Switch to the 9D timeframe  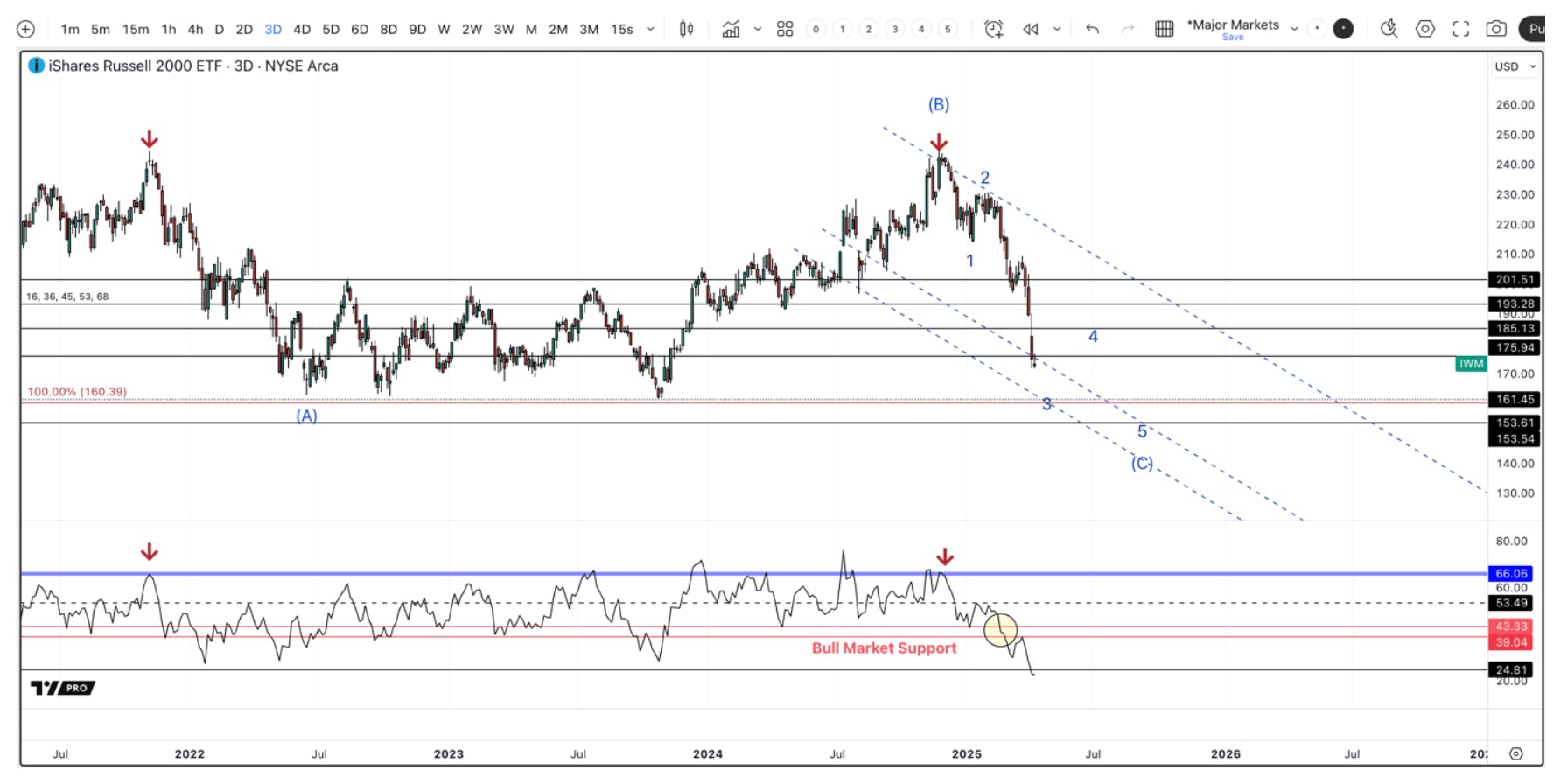[417, 29]
